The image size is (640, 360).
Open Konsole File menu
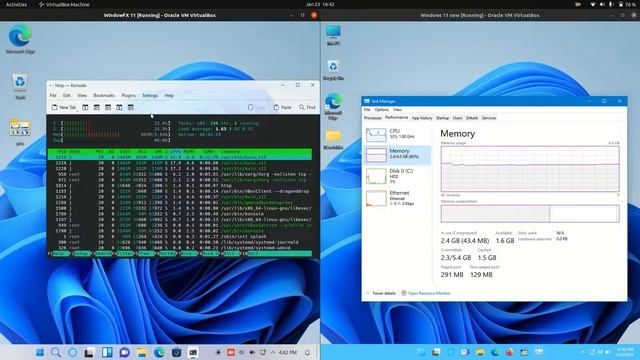53,96
